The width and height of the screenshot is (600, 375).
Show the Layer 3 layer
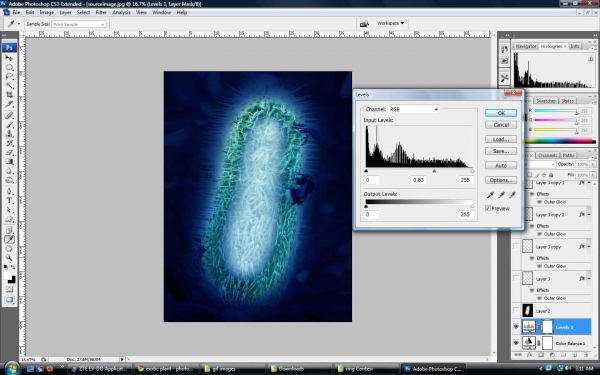pos(516,278)
